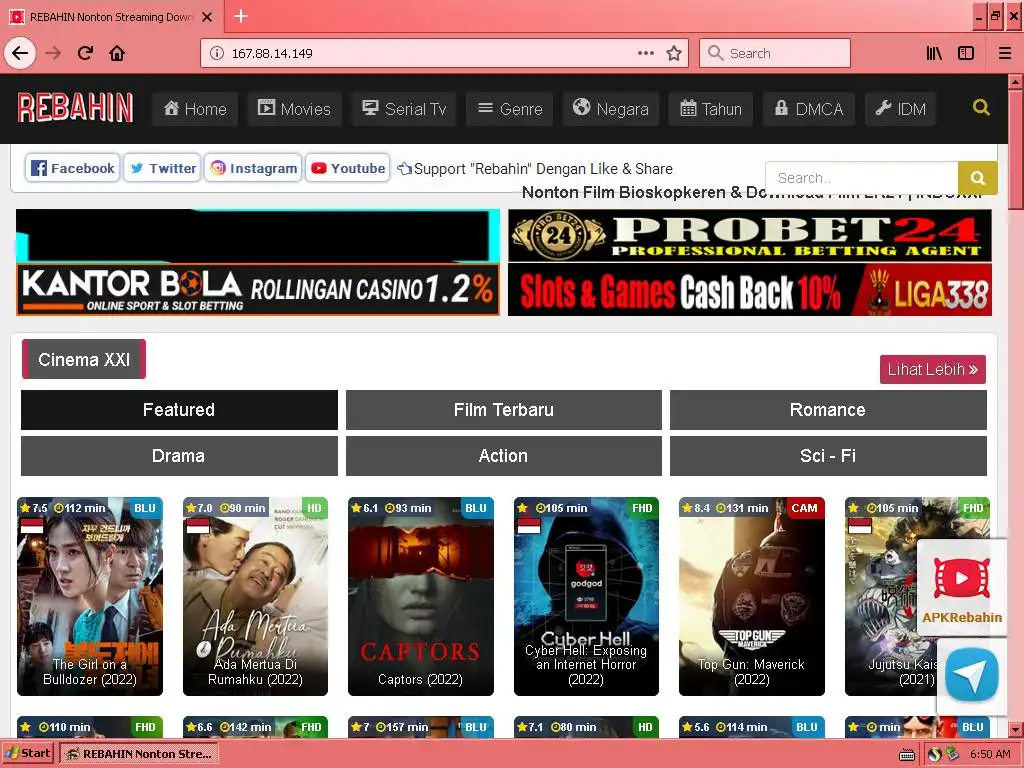Screen dimensions: 1024x768
Task: Switch to the Romance tab
Action: pos(828,409)
